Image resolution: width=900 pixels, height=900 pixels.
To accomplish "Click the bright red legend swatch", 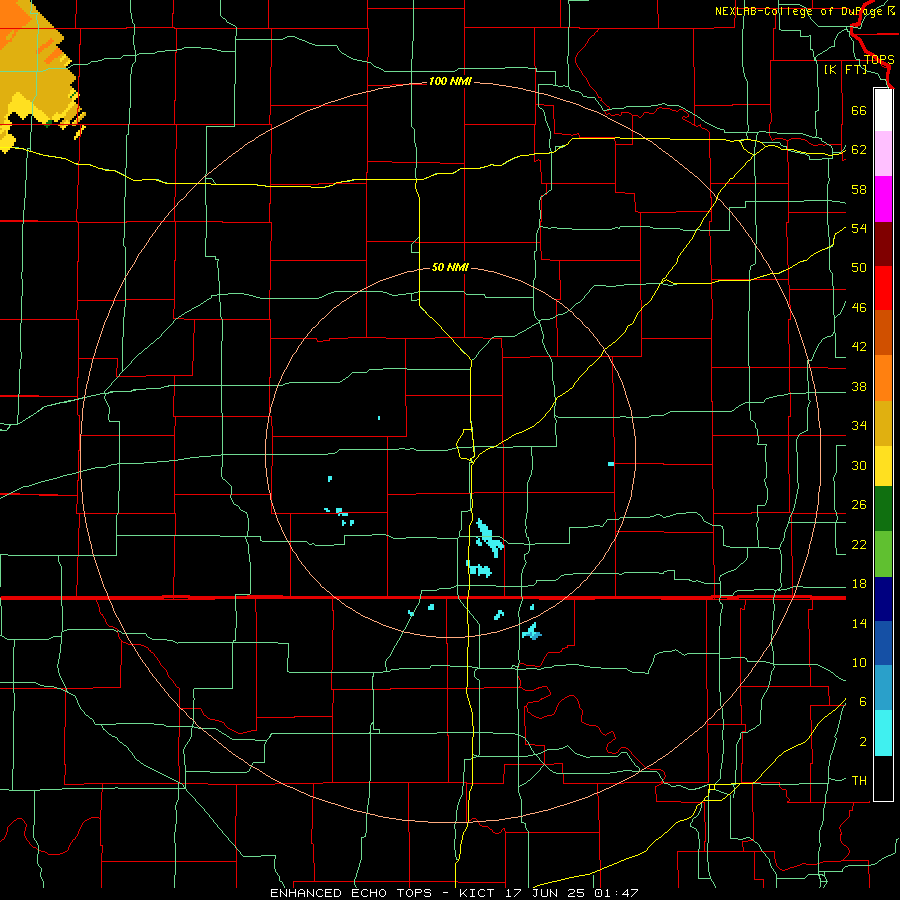I will (883, 288).
